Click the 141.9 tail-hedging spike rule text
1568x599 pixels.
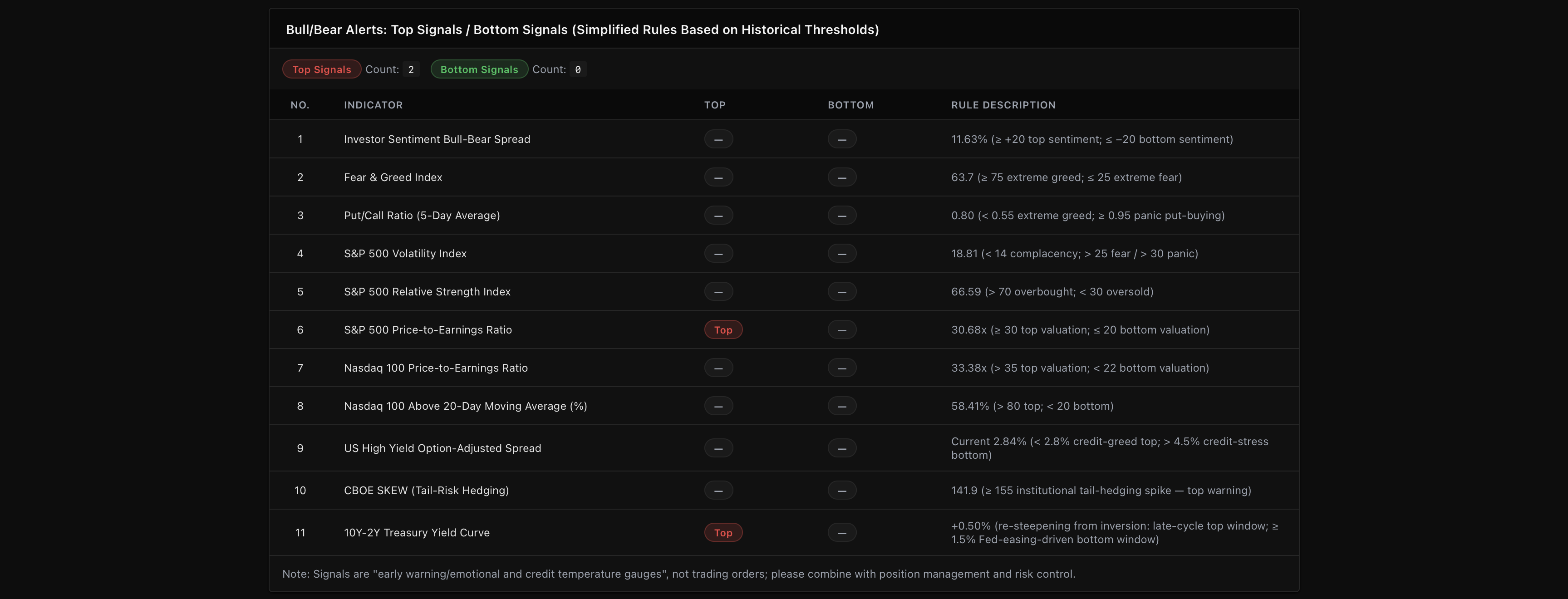(1101, 490)
